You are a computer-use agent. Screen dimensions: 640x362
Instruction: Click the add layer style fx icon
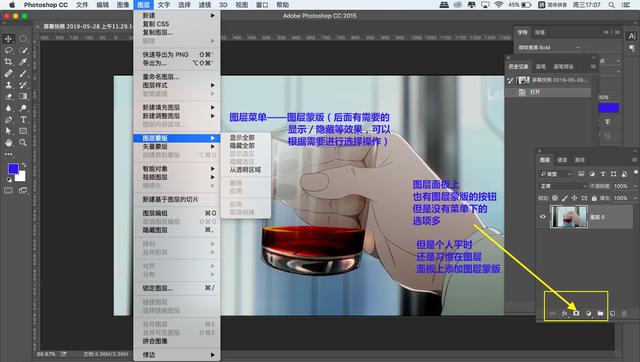click(564, 313)
